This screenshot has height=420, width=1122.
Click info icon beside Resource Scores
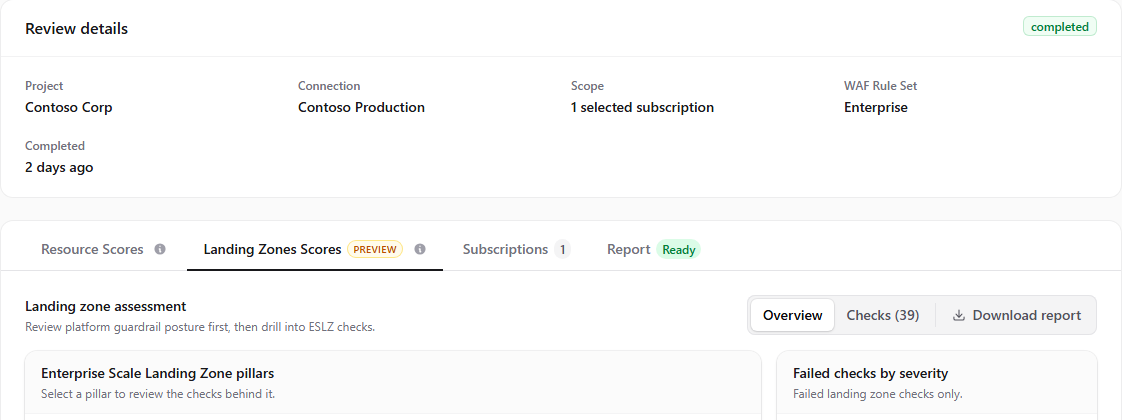point(160,249)
